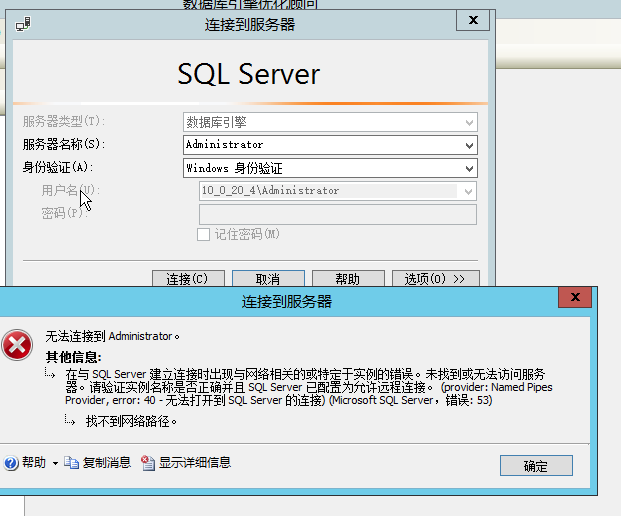This screenshot has height=516, width=621.
Task: Open the 用户名 dropdown arrow
Action: pos(468,192)
